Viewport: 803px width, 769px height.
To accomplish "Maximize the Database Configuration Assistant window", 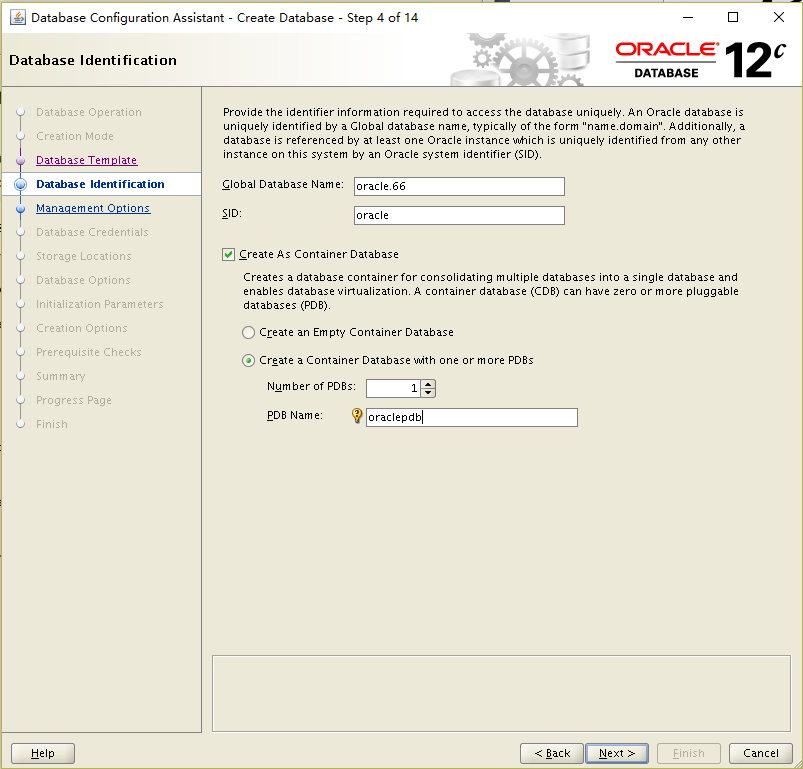I will pyautogui.click(x=733, y=17).
